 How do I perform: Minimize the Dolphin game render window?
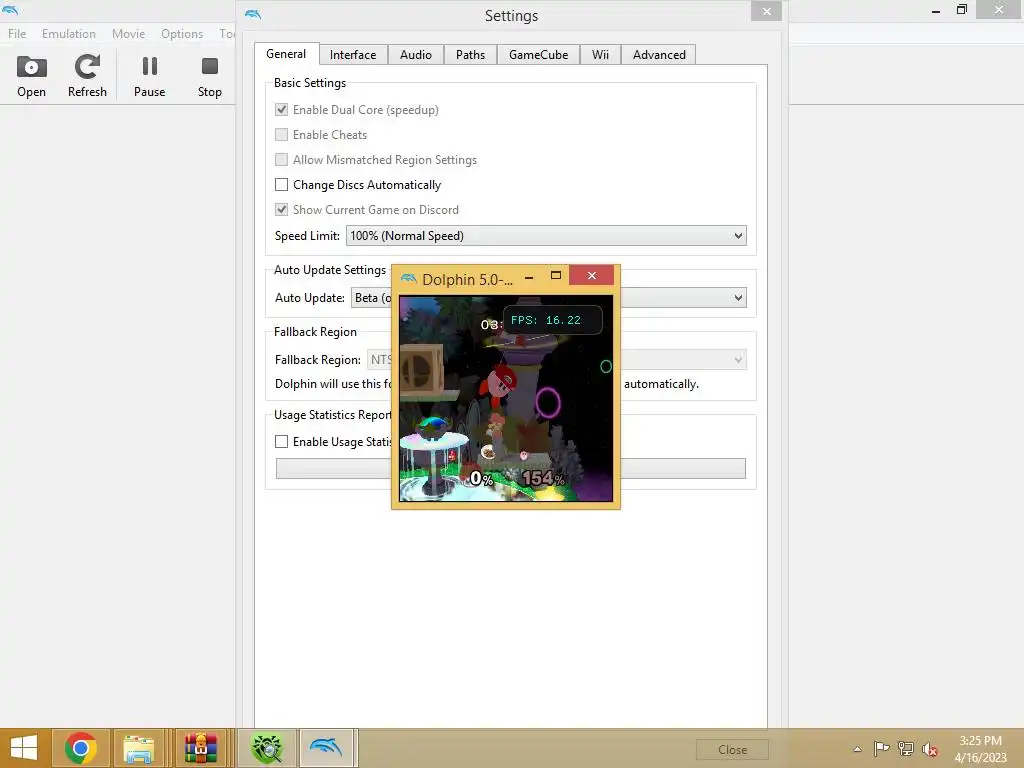point(529,277)
